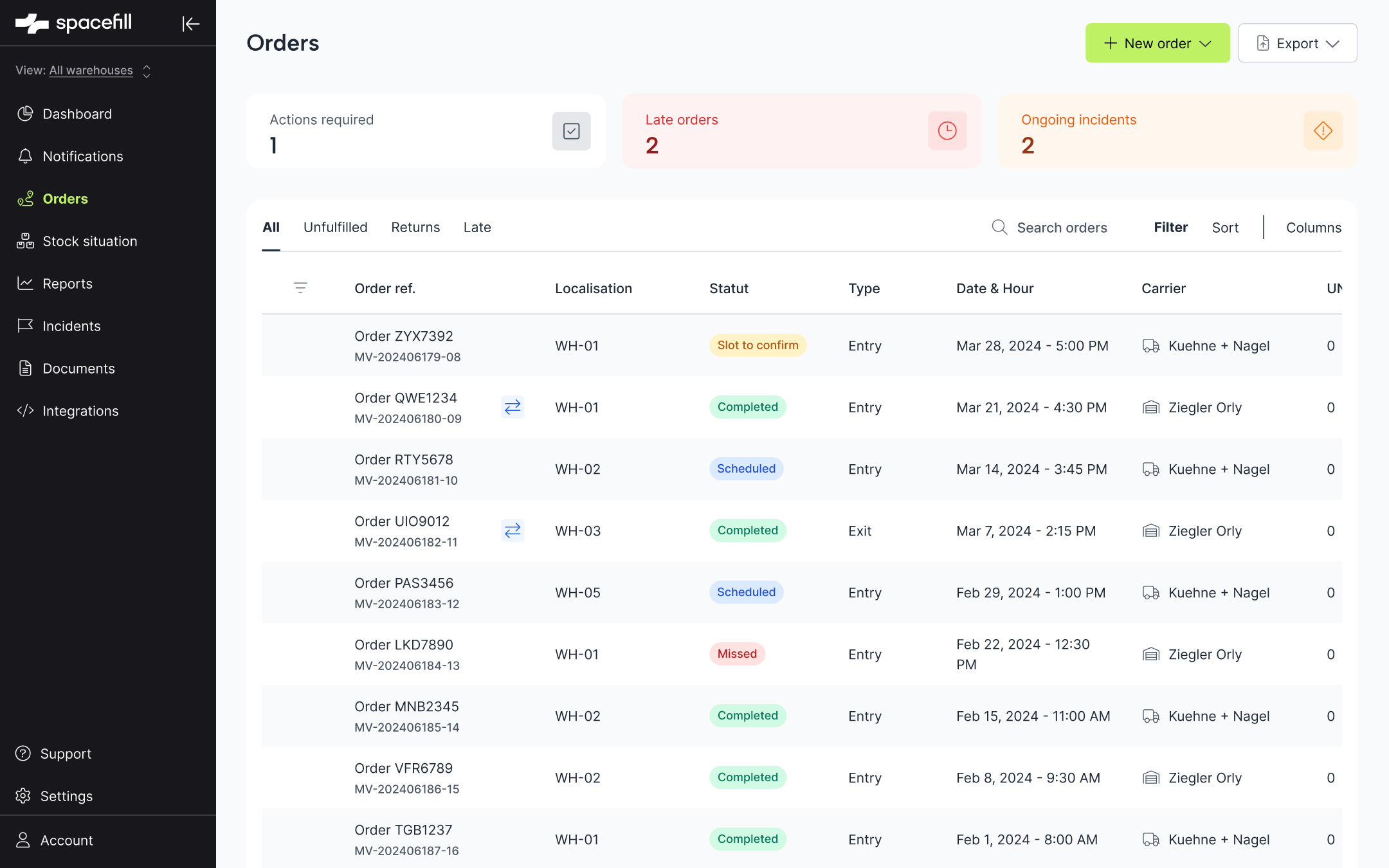Click date Mar 28, 2024 - 5:00 PM
Image resolution: width=1389 pixels, height=868 pixels.
tap(1032, 346)
